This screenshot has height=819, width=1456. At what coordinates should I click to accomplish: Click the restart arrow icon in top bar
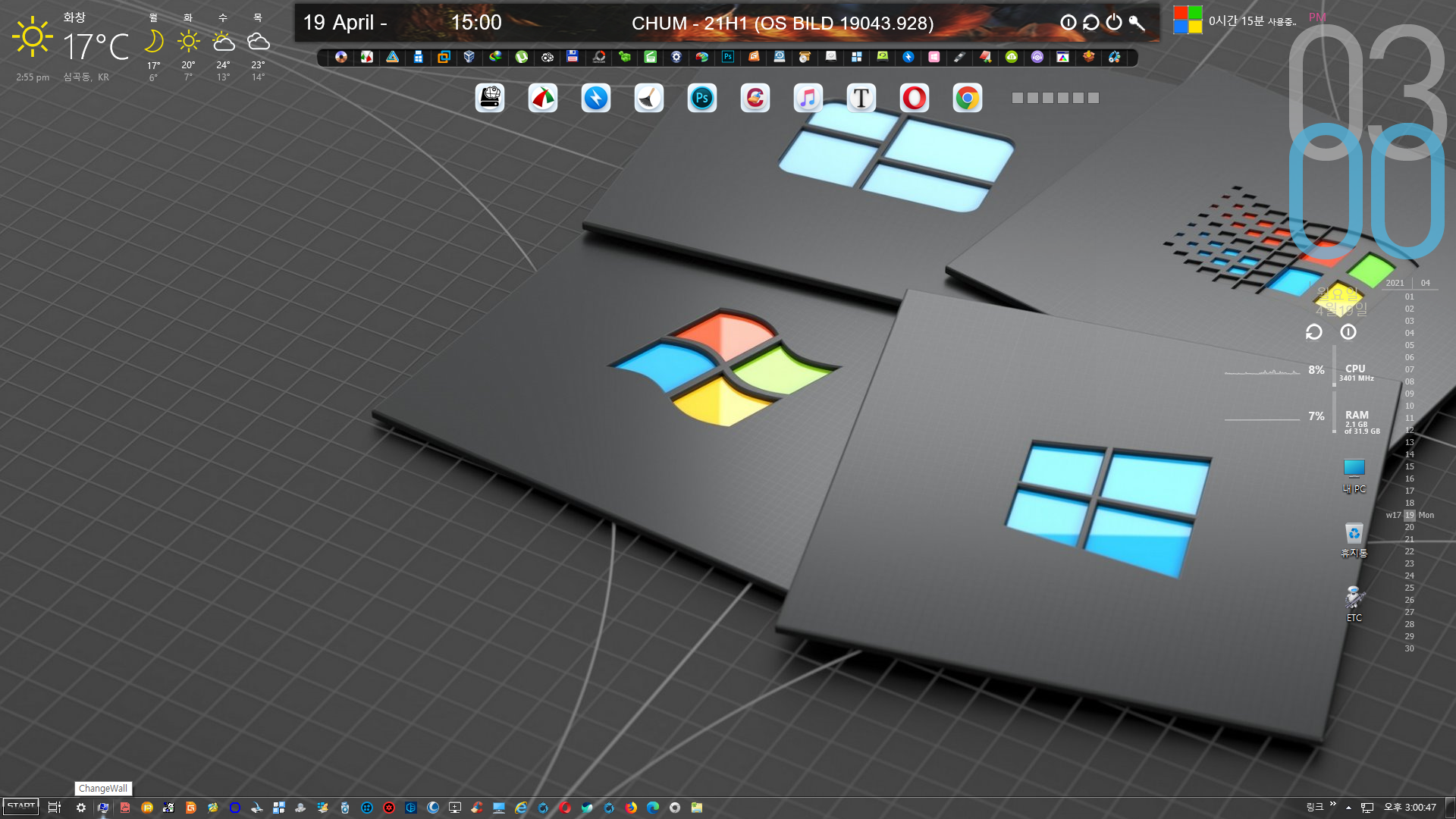coord(1091,23)
